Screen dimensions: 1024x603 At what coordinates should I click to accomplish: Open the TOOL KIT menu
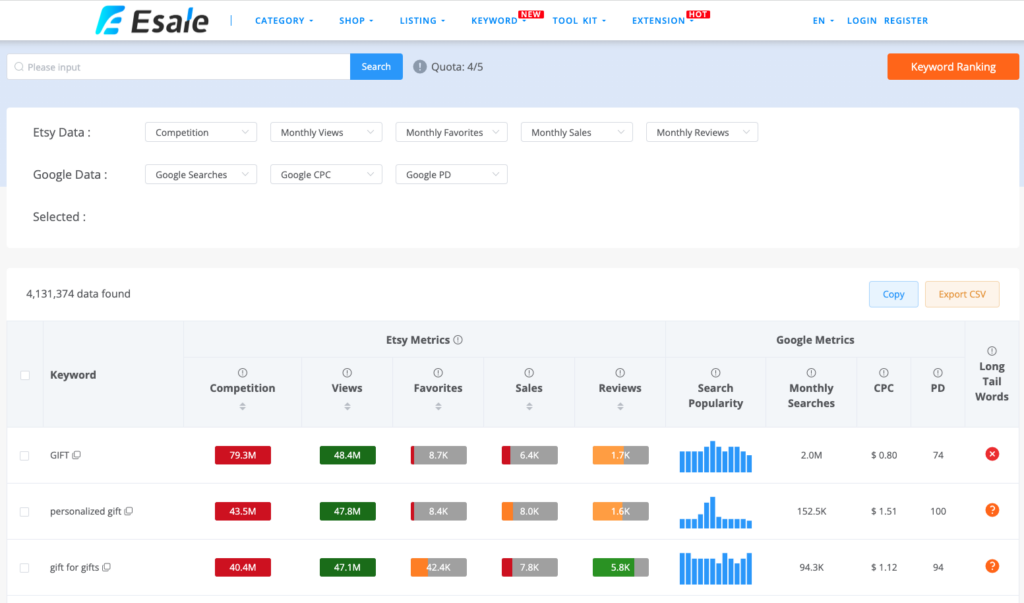[578, 18]
